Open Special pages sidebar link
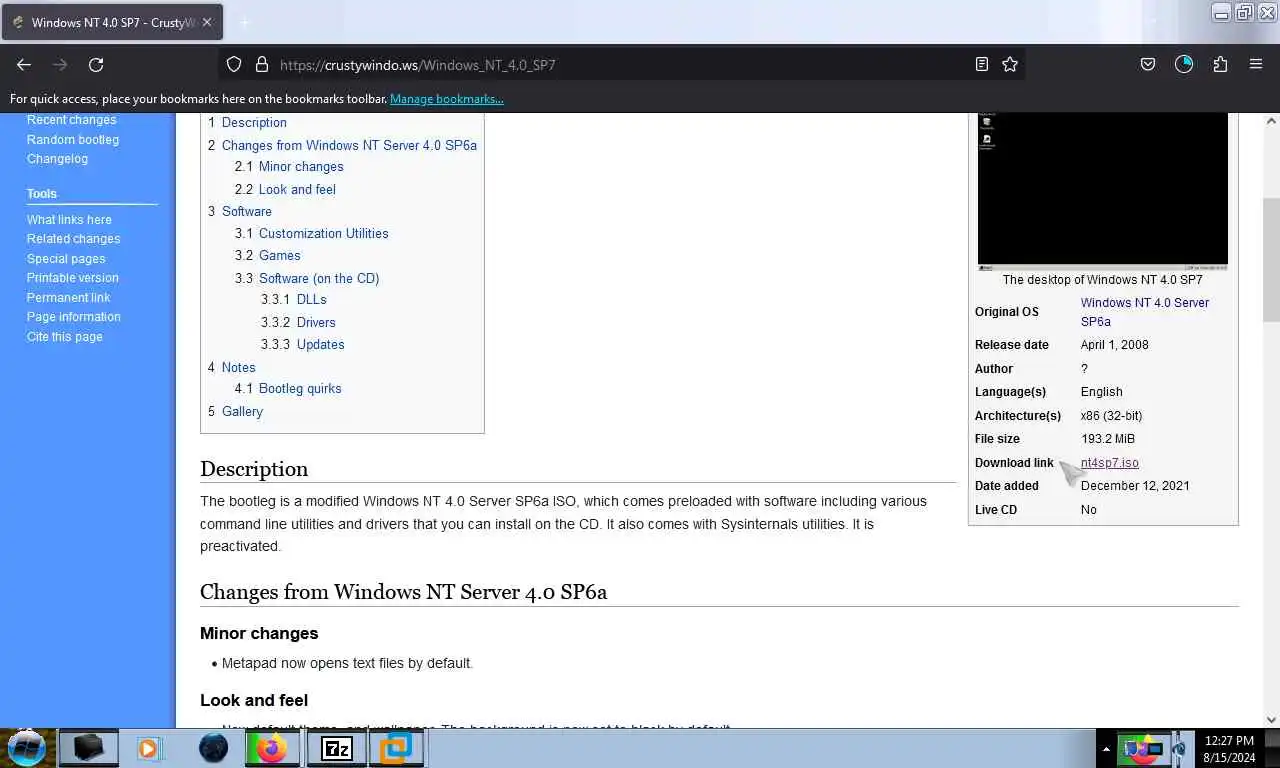Image resolution: width=1280 pixels, height=768 pixels. [66, 259]
